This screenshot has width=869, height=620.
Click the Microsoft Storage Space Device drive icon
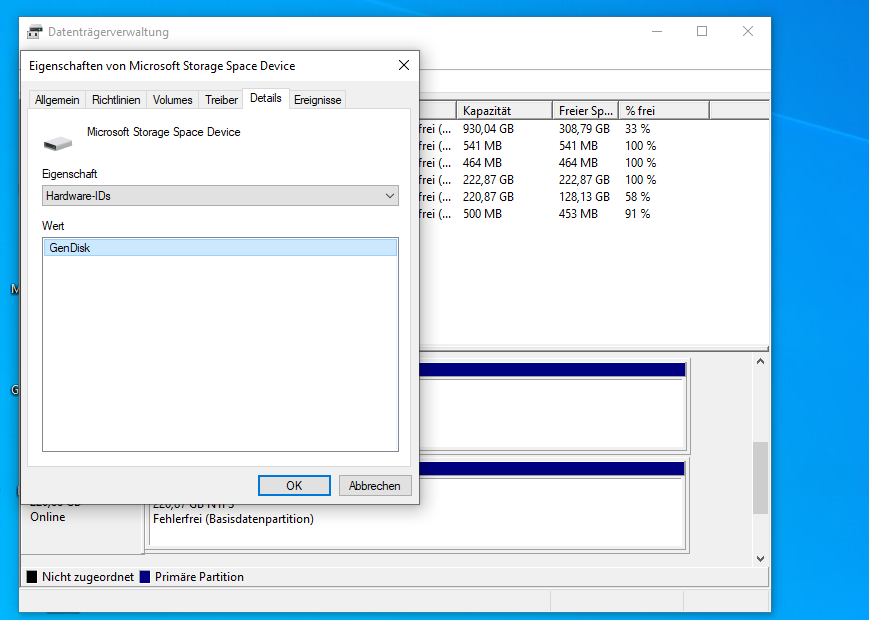point(58,142)
